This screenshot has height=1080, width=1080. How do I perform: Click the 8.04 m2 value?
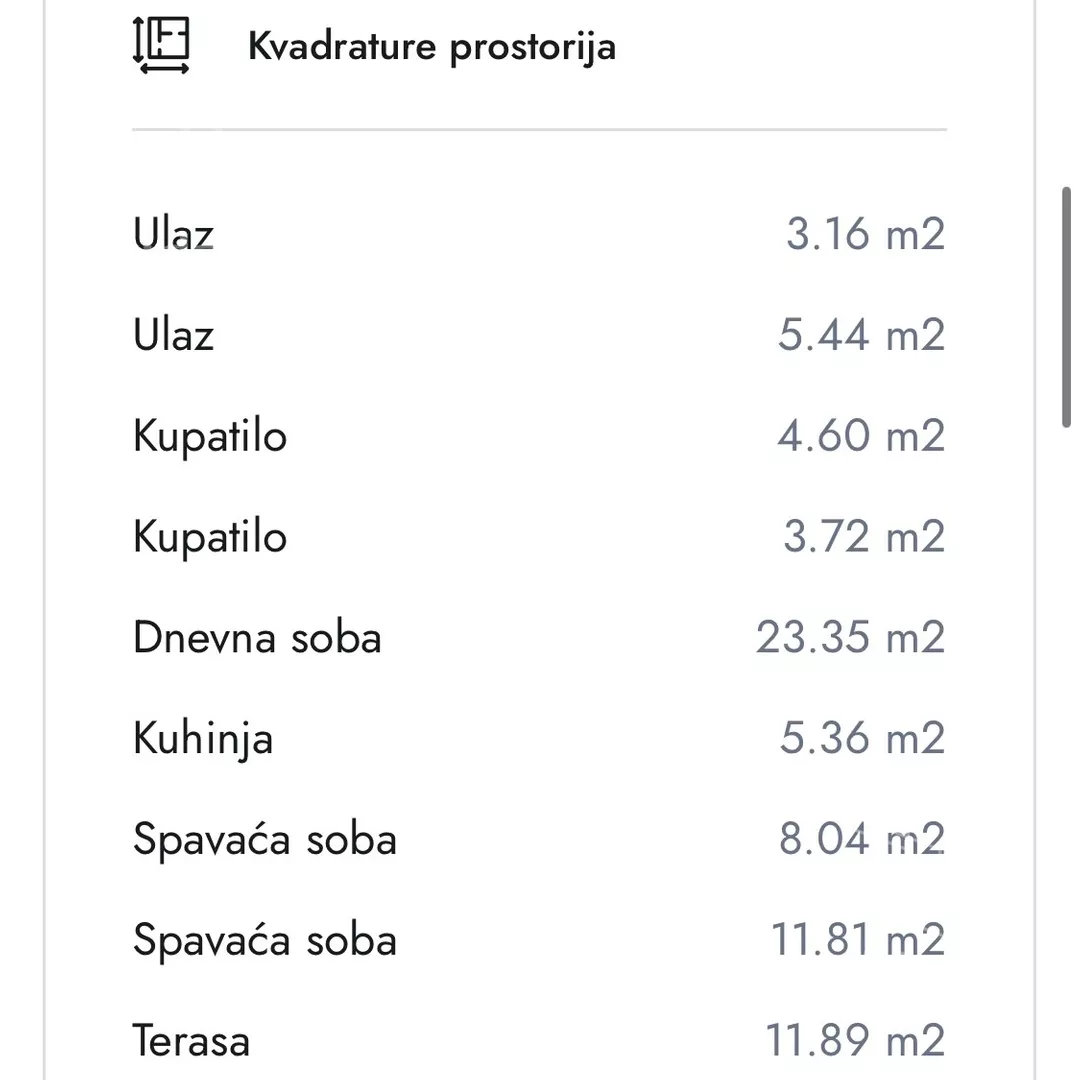click(x=861, y=839)
